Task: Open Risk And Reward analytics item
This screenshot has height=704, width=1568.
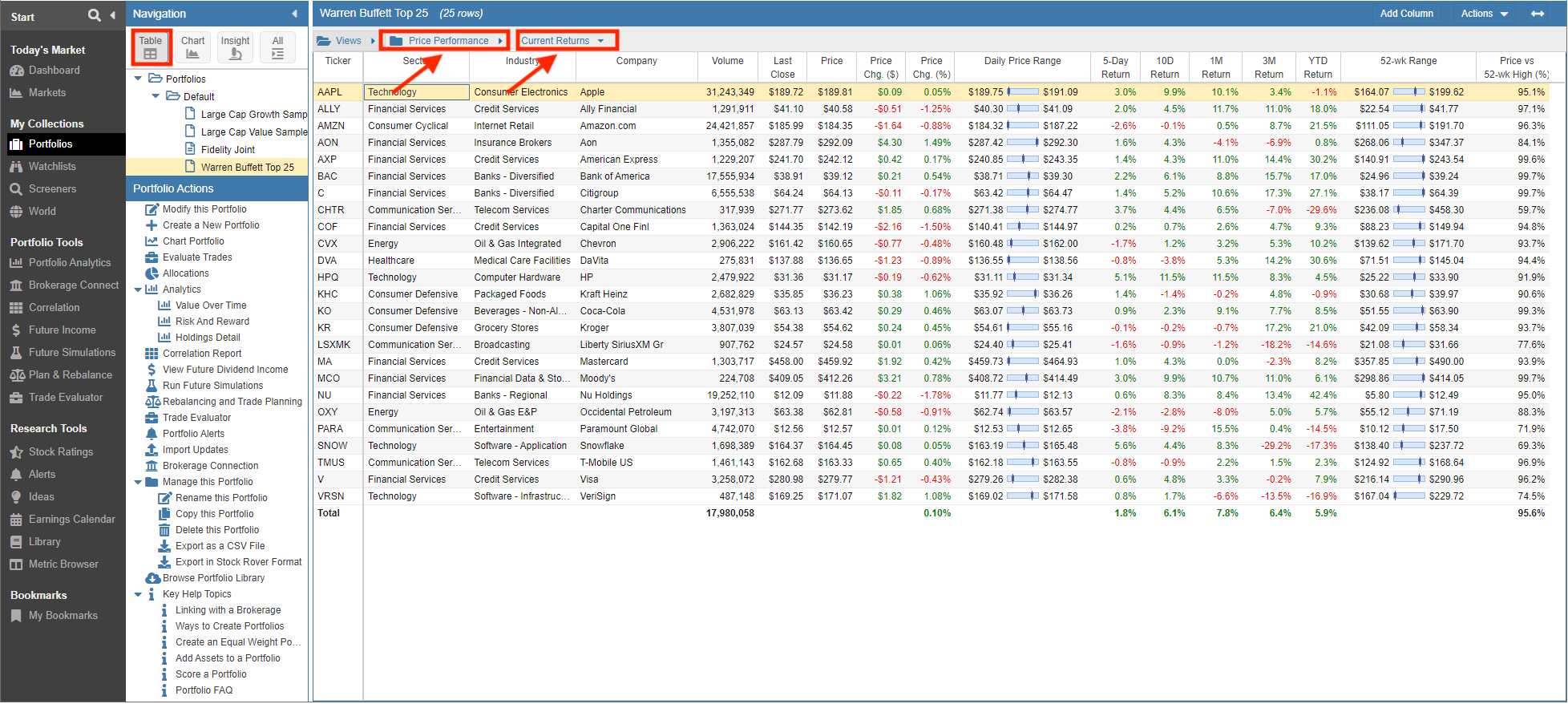Action: pyautogui.click(x=212, y=322)
